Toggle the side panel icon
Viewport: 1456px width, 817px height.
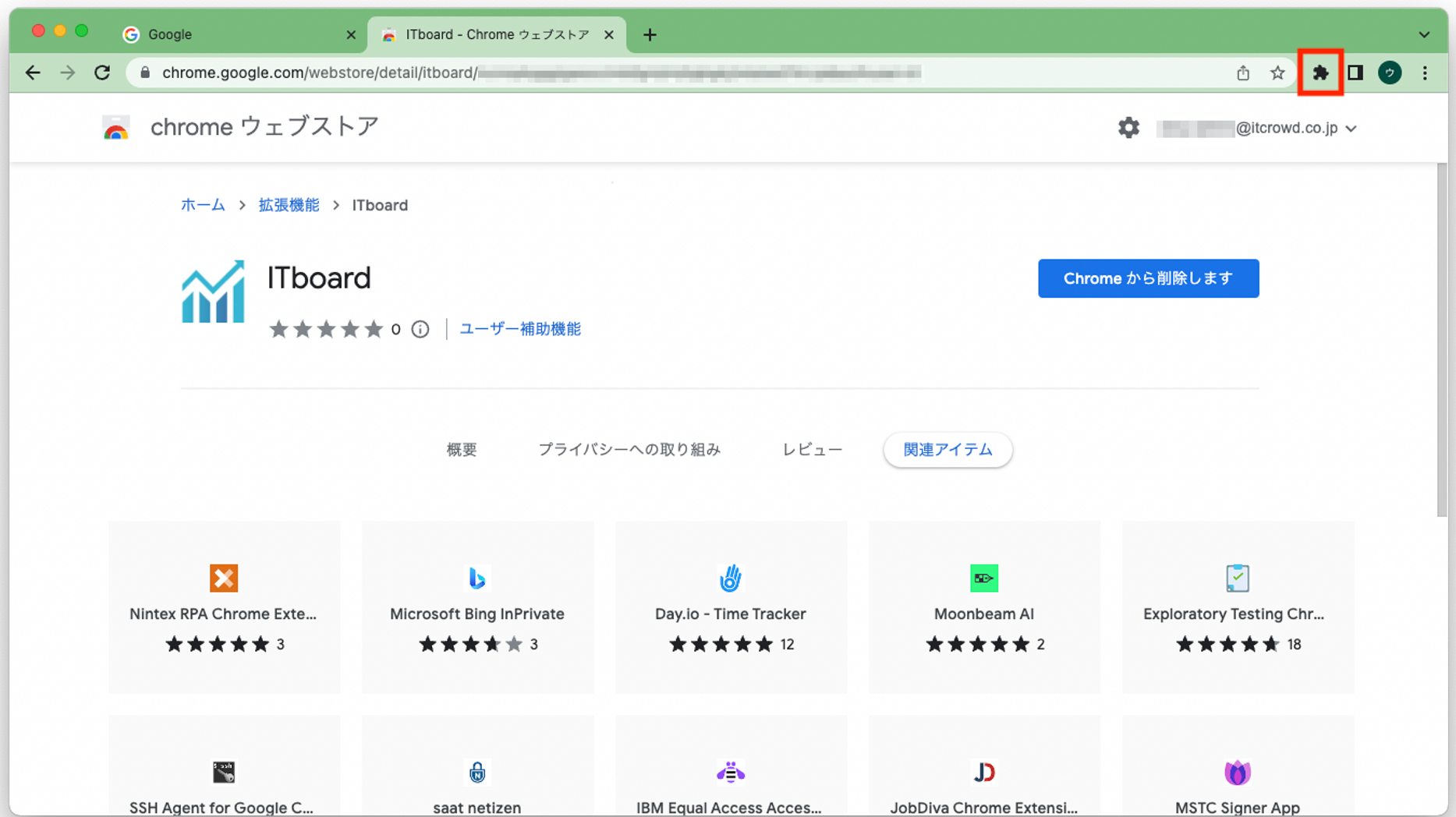coord(1355,73)
